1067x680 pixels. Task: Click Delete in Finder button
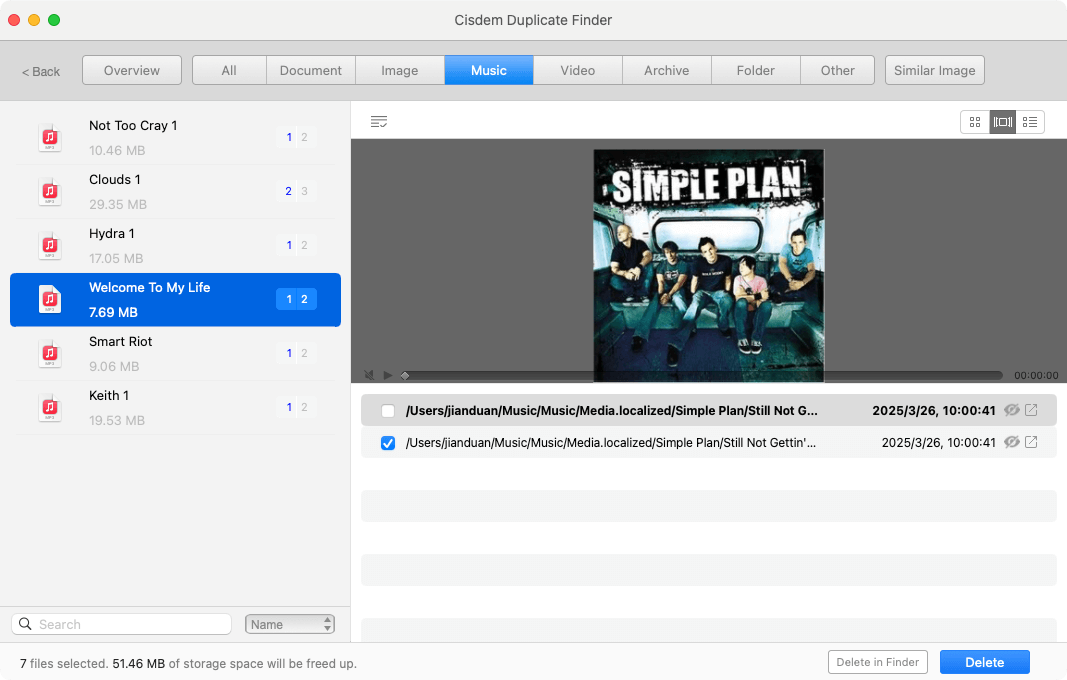pyautogui.click(x=877, y=662)
